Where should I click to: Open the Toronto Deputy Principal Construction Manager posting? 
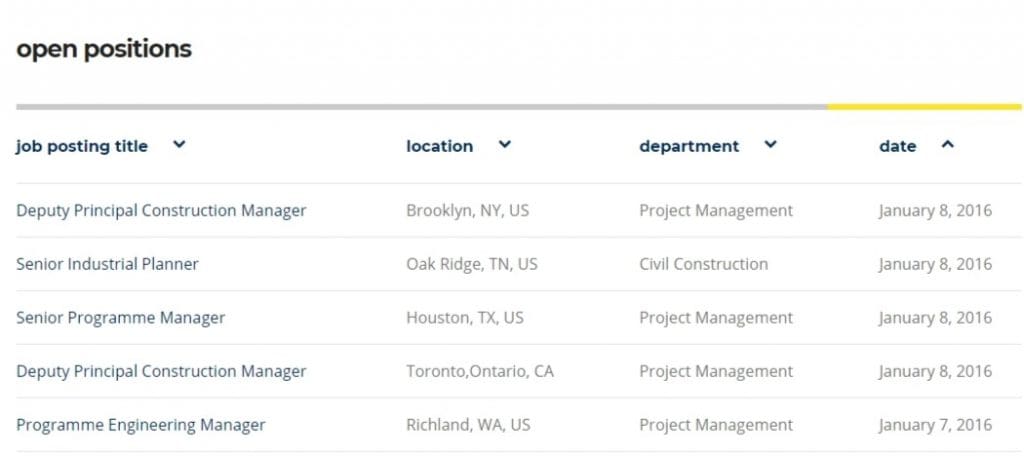click(x=161, y=371)
